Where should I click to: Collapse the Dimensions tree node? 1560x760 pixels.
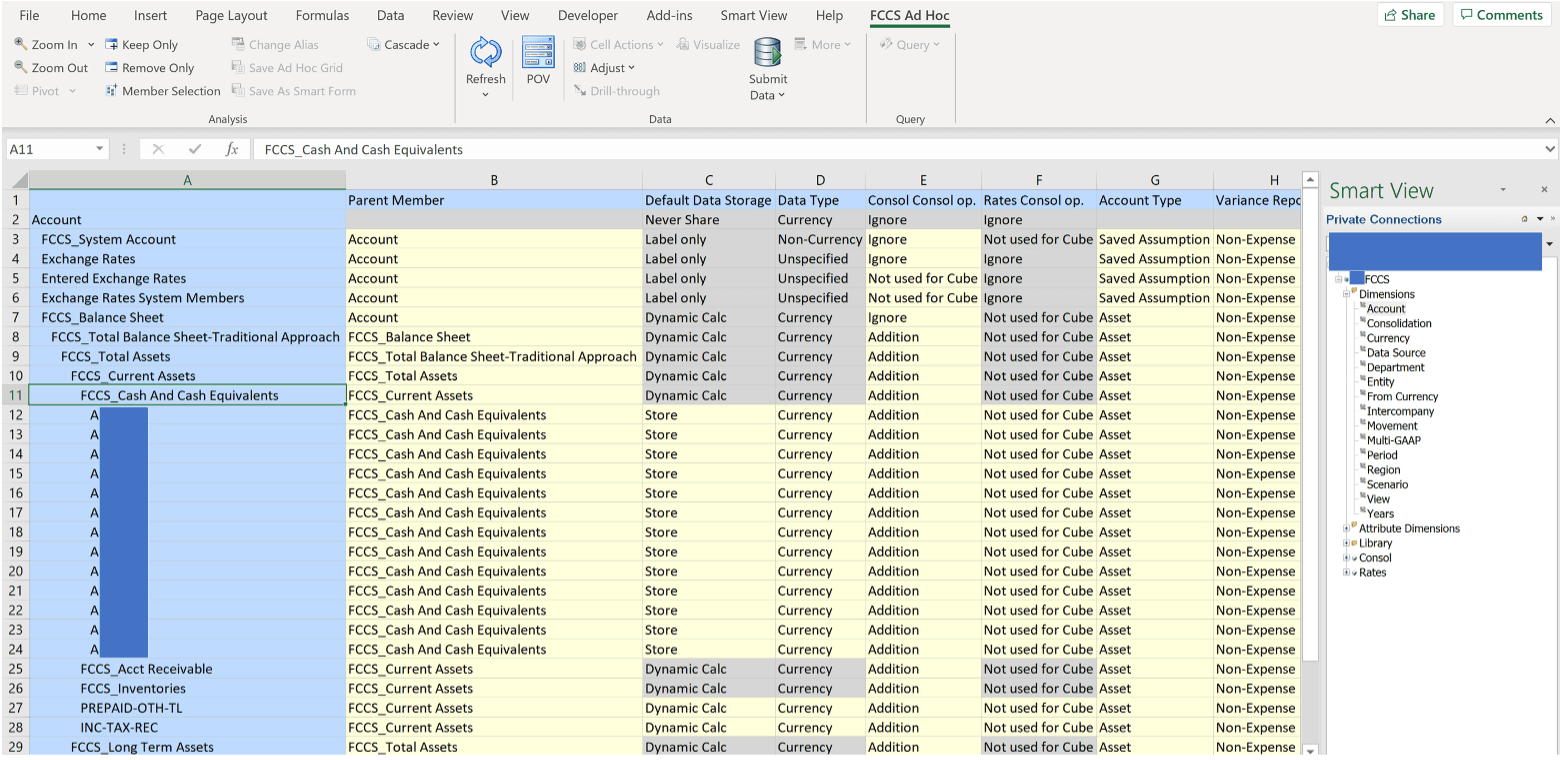[x=1346, y=293]
